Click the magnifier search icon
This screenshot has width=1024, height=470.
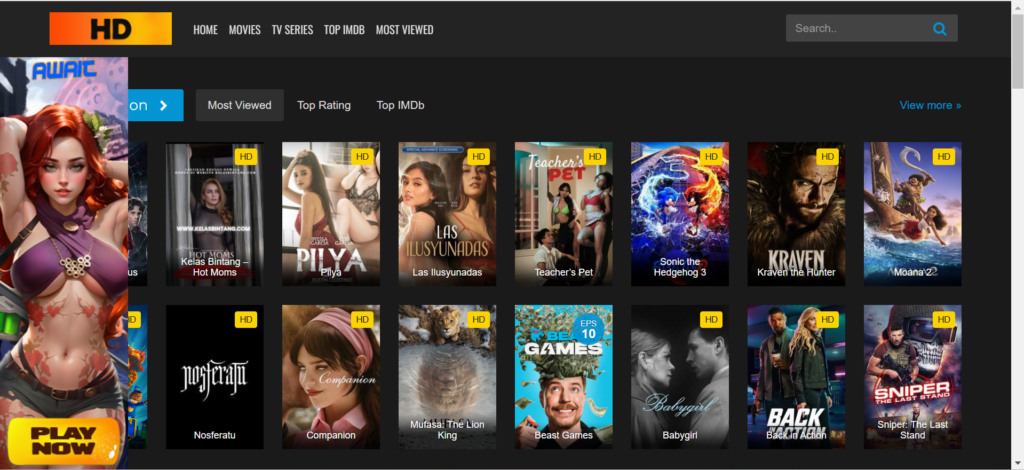[x=940, y=29]
